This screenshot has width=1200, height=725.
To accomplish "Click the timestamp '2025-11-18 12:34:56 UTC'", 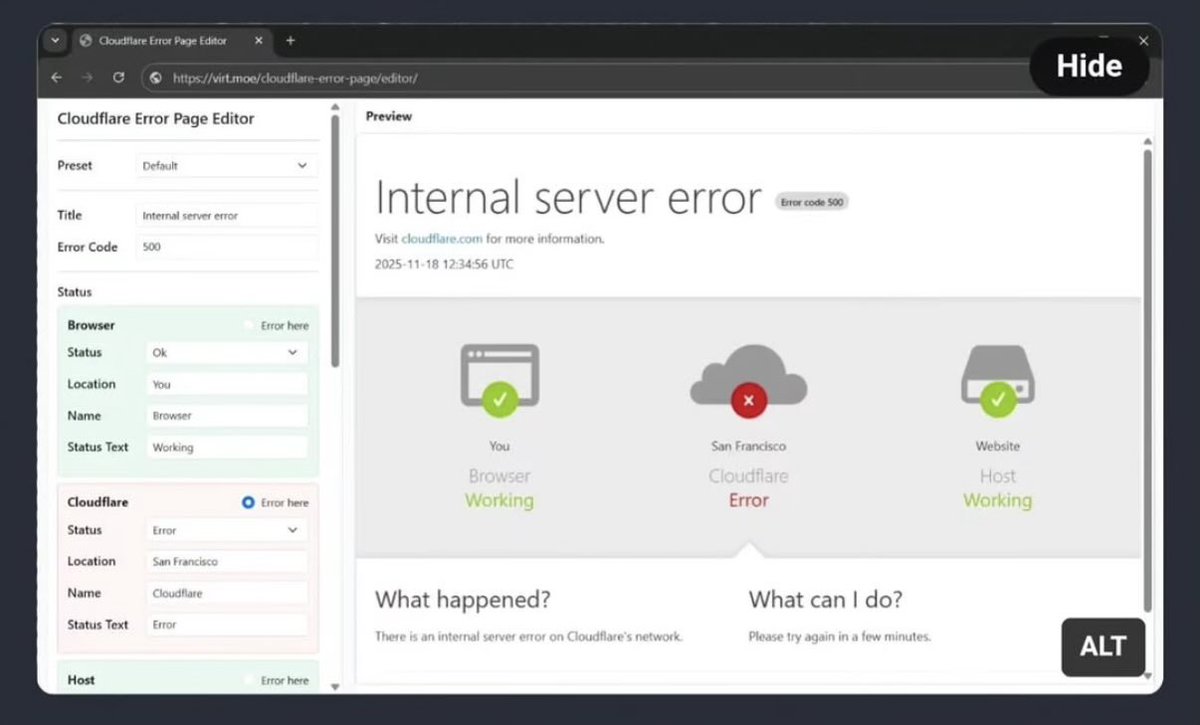I will pyautogui.click(x=444, y=264).
